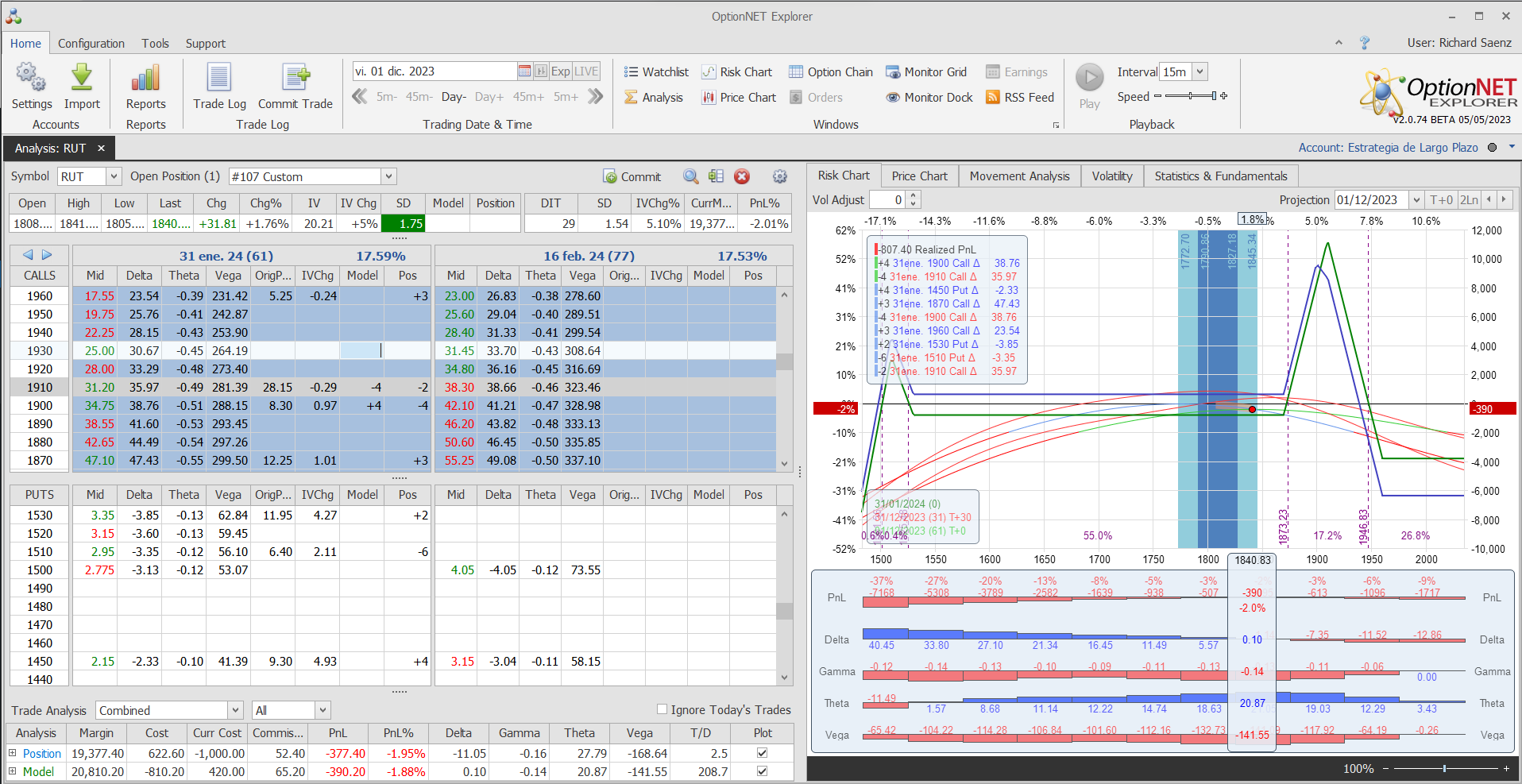Click the 5m- time step button
The height and width of the screenshot is (784, 1522).
click(386, 97)
